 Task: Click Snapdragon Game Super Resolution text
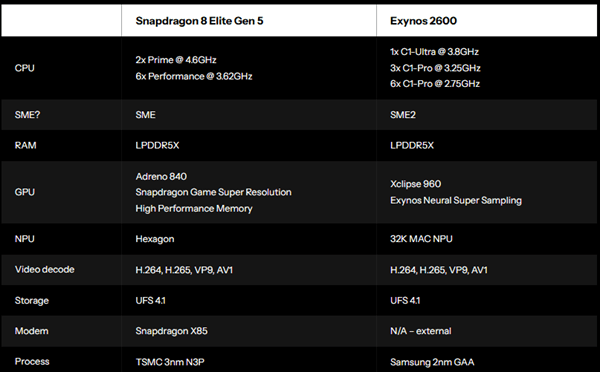(213, 192)
